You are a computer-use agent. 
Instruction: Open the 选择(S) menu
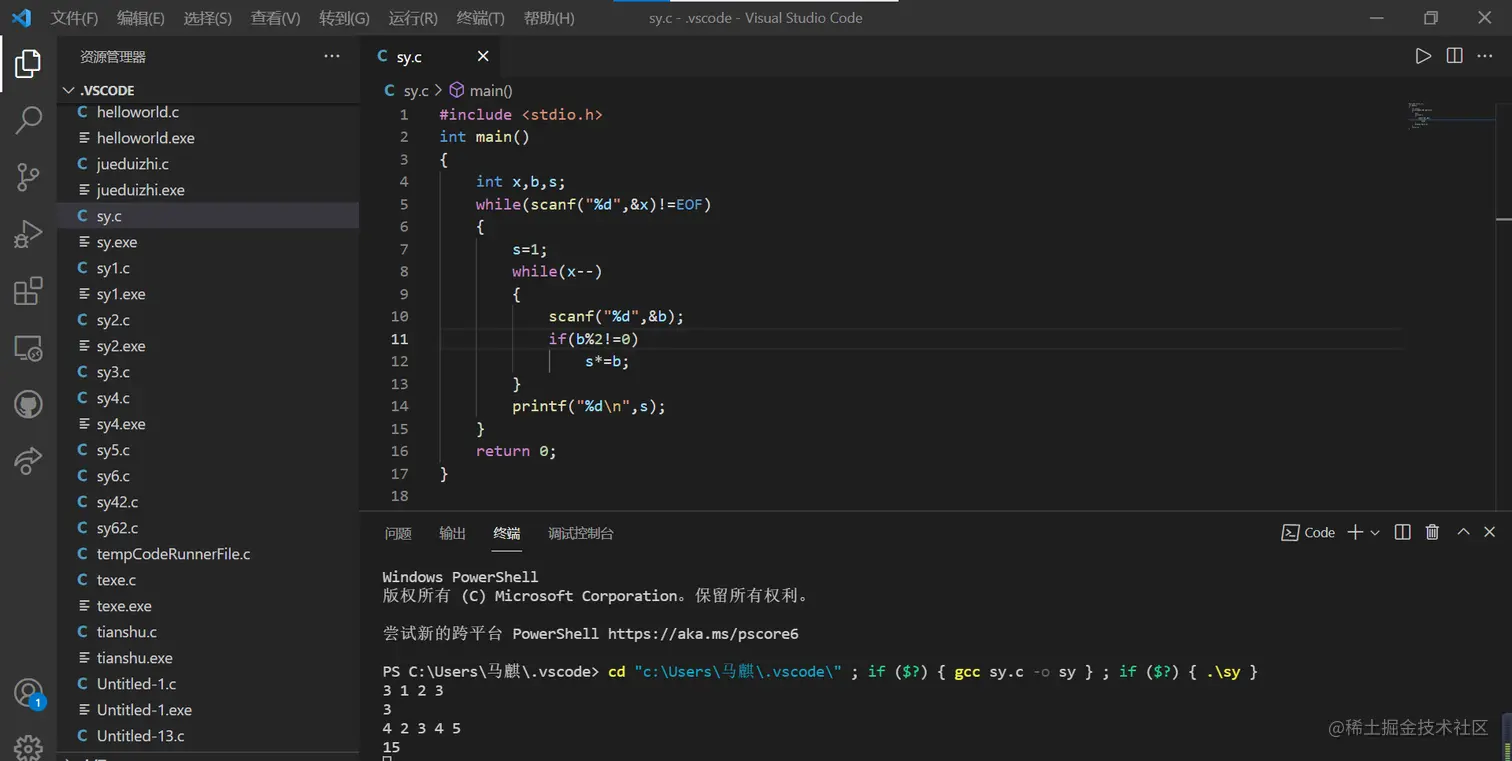[x=208, y=18]
